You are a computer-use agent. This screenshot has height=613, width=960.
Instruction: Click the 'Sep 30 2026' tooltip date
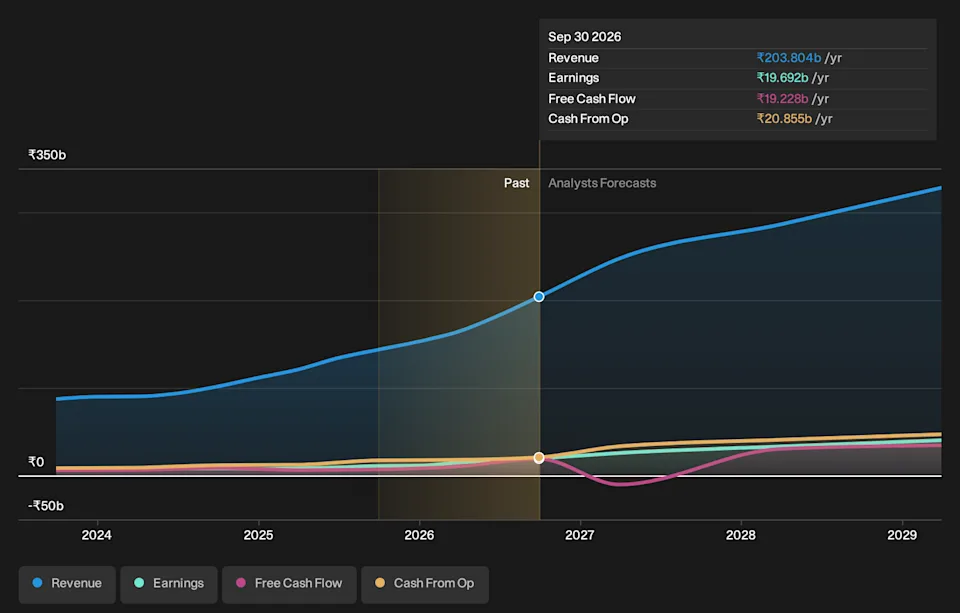(585, 37)
